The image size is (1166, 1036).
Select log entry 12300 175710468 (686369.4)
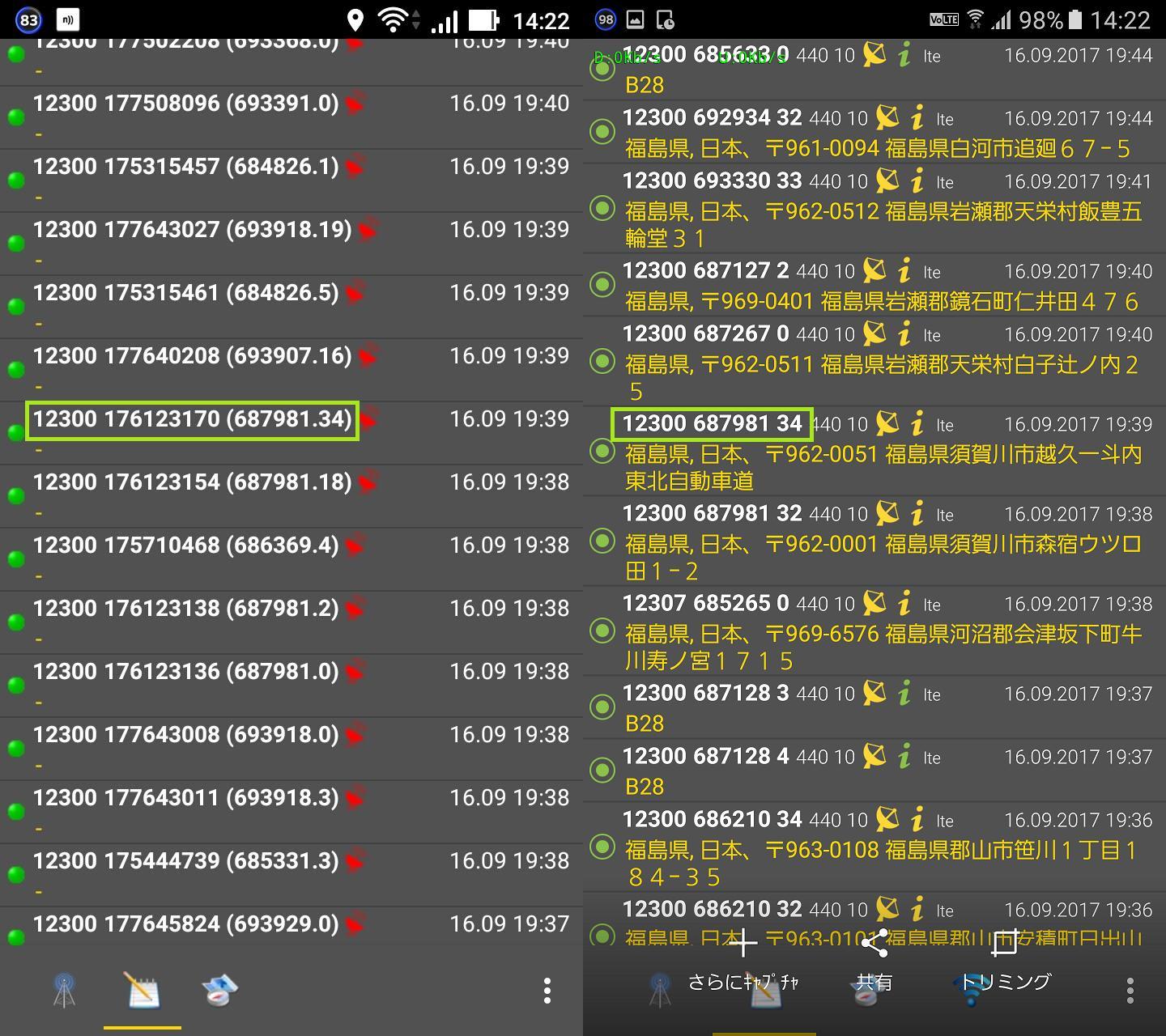(x=291, y=559)
